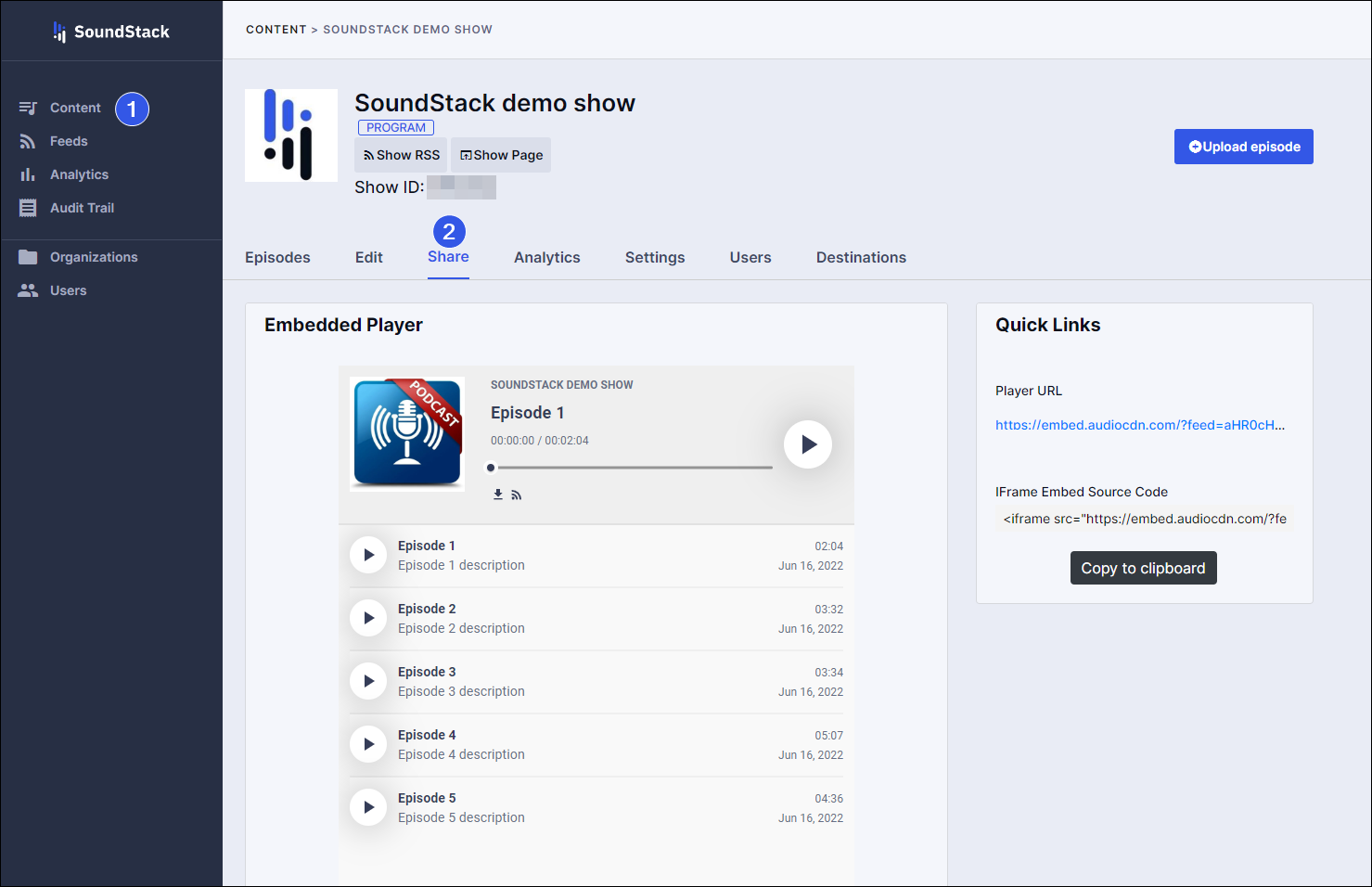Play Episode 5 from the episode list

coord(368,807)
